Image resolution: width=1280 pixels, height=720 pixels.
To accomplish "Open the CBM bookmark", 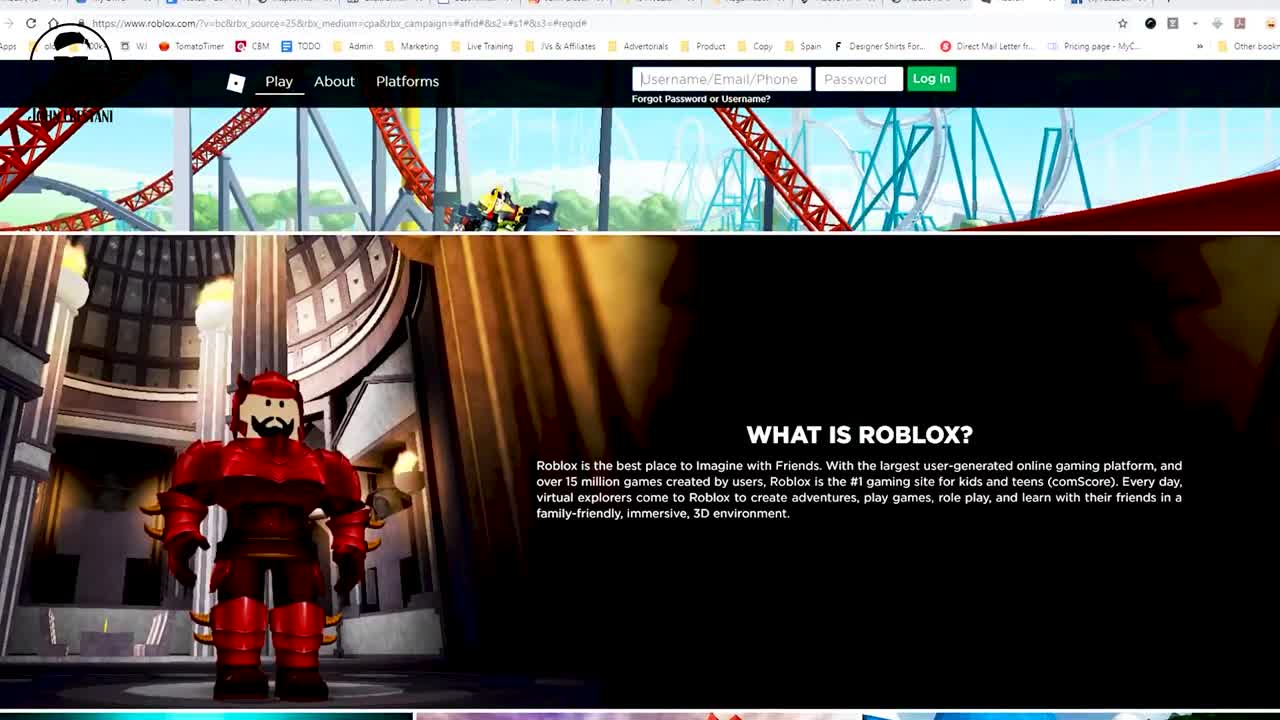I will (x=252, y=46).
